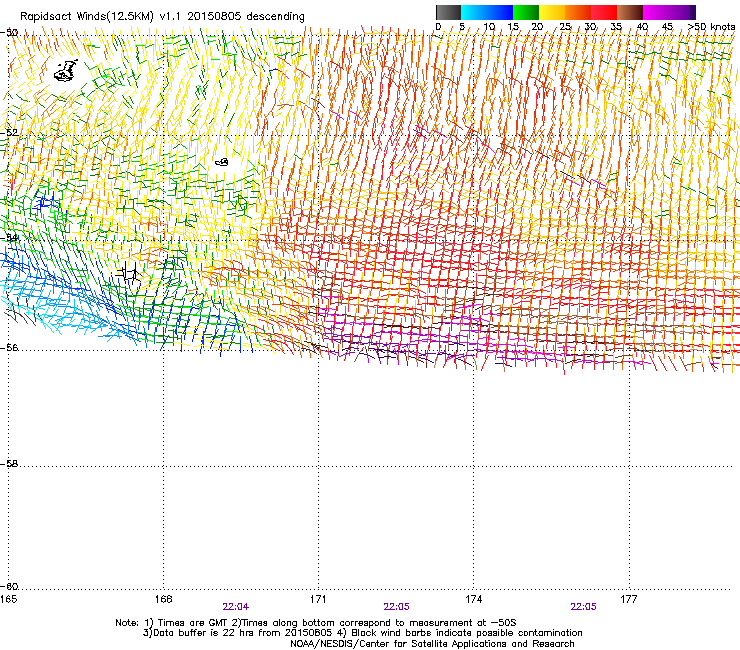The width and height of the screenshot is (740, 650).
Task: Click the 171 longitude axis label
Action: pyautogui.click(x=318, y=599)
